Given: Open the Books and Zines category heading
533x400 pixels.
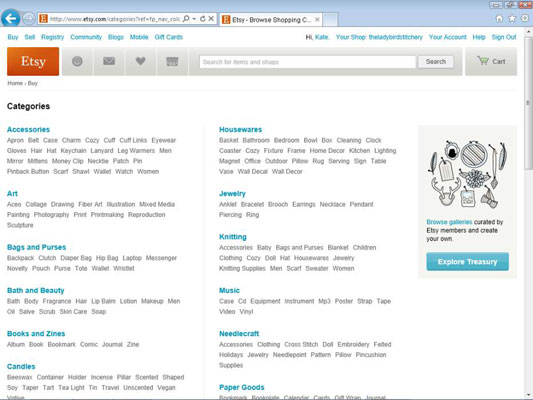Looking at the screenshot, I should tap(36, 333).
